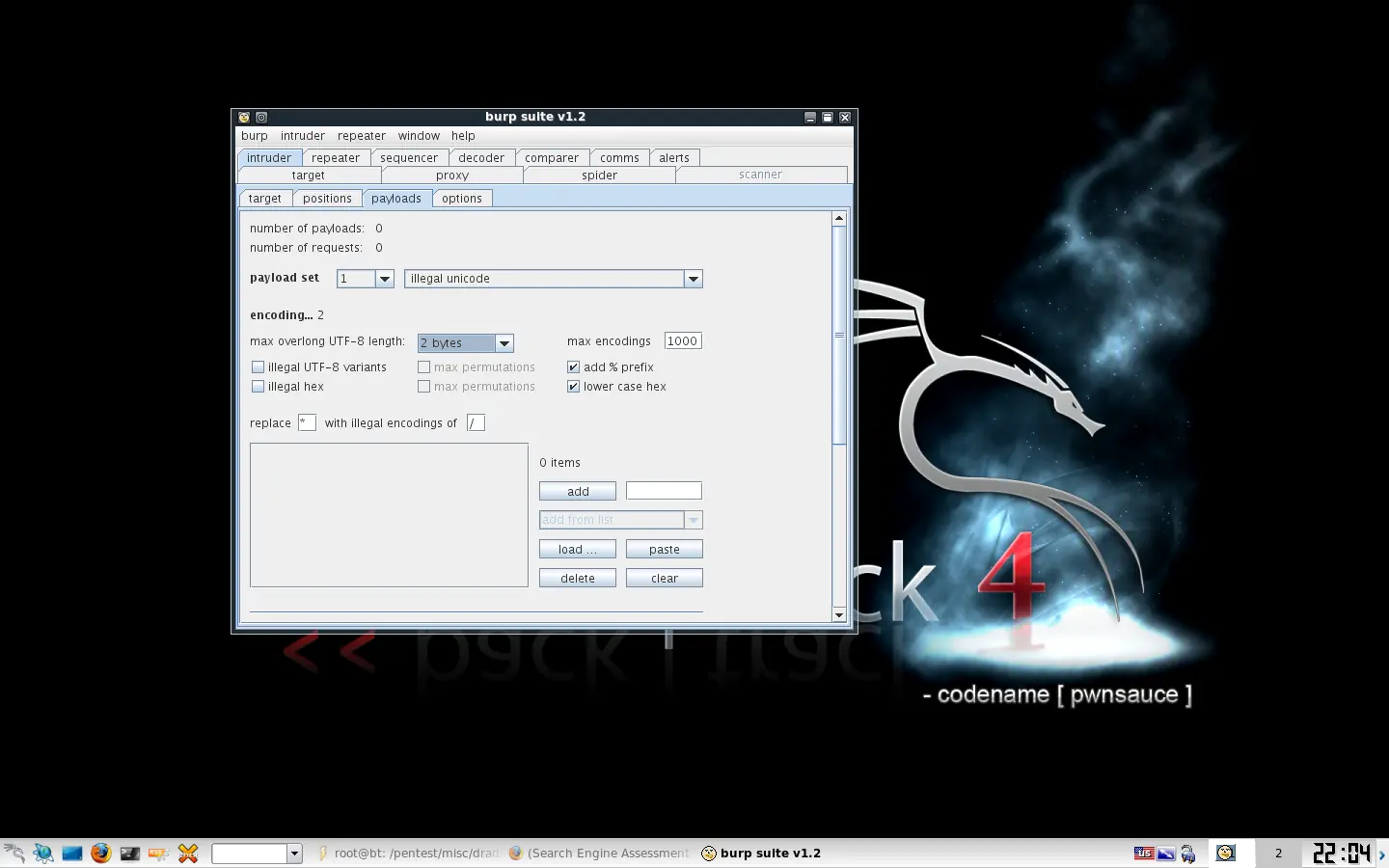
Task: Click the vertical scrollbar down arrow
Action: click(x=839, y=614)
